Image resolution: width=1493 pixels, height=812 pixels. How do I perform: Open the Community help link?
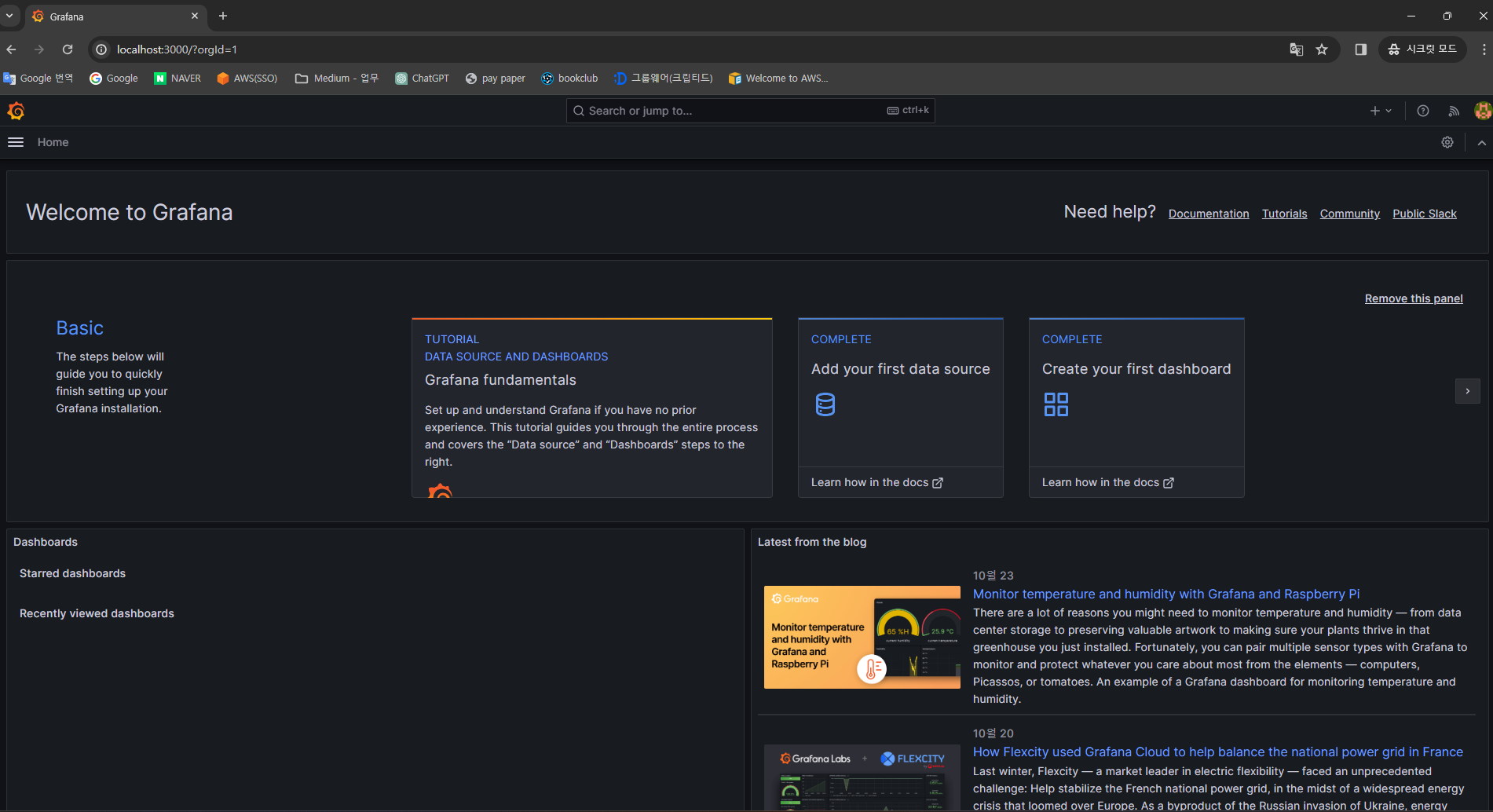pyautogui.click(x=1349, y=214)
